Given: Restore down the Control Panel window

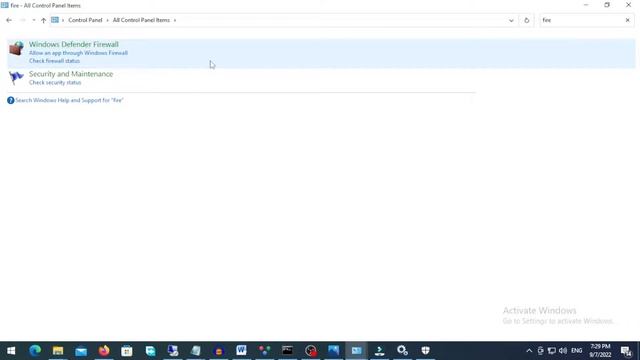Looking at the screenshot, I should click(607, 5).
